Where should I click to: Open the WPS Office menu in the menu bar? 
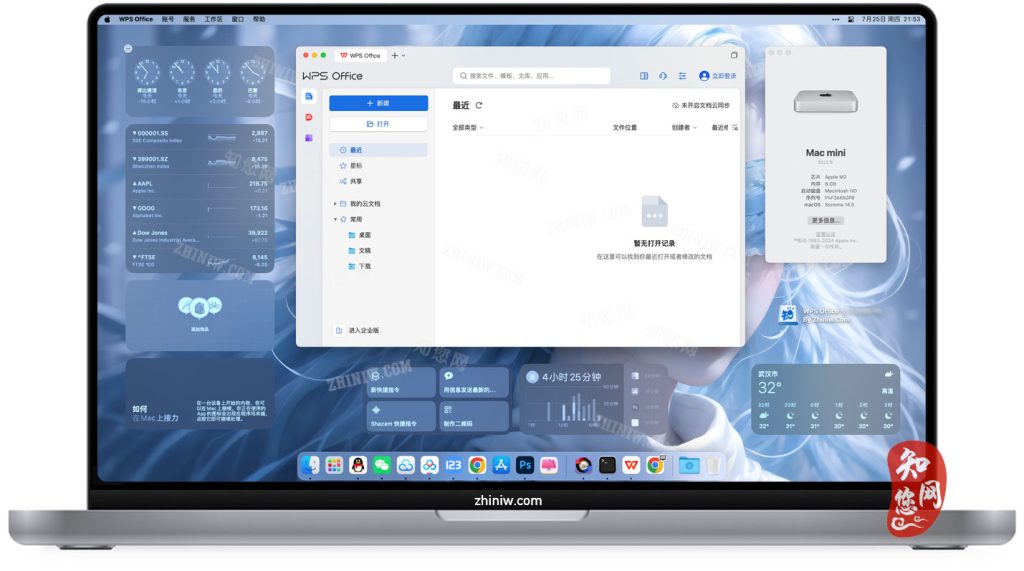136,20
